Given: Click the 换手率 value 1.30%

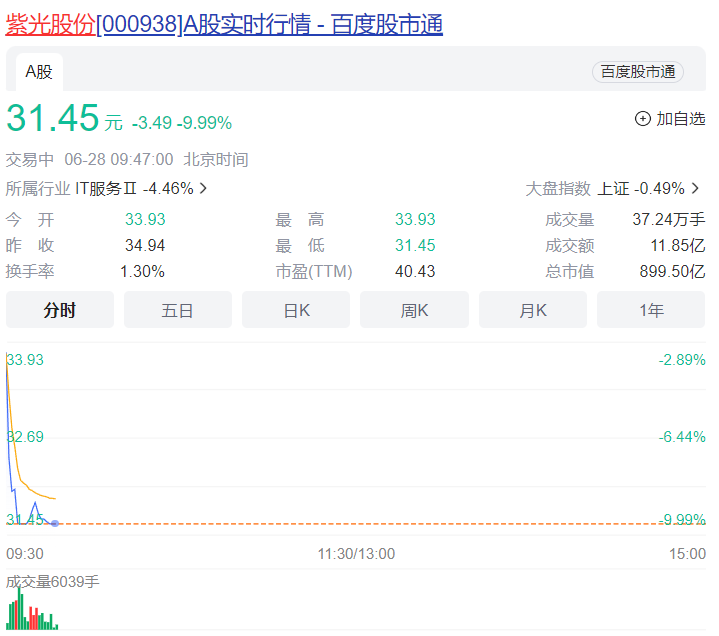Looking at the screenshot, I should [142, 271].
